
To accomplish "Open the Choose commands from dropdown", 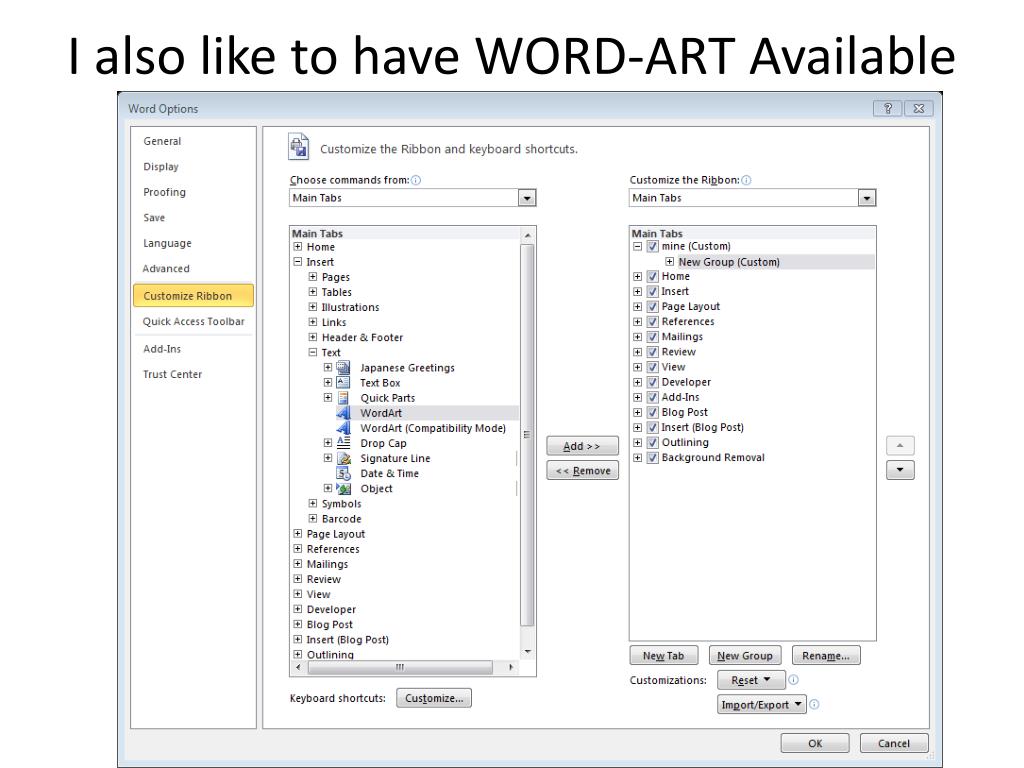I will point(527,198).
